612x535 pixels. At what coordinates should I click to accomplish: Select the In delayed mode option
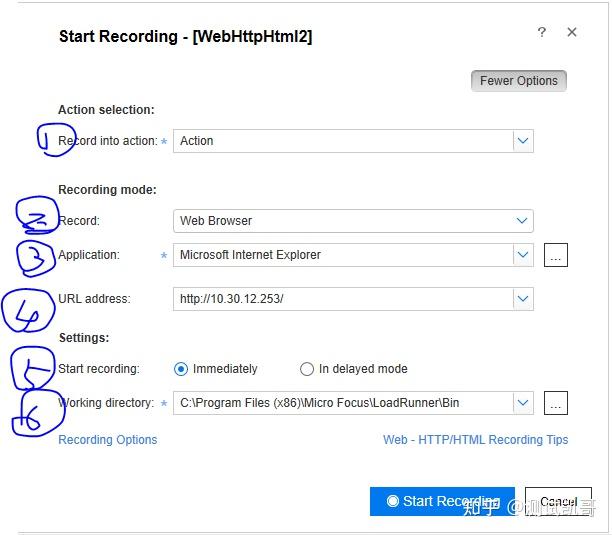pos(307,369)
